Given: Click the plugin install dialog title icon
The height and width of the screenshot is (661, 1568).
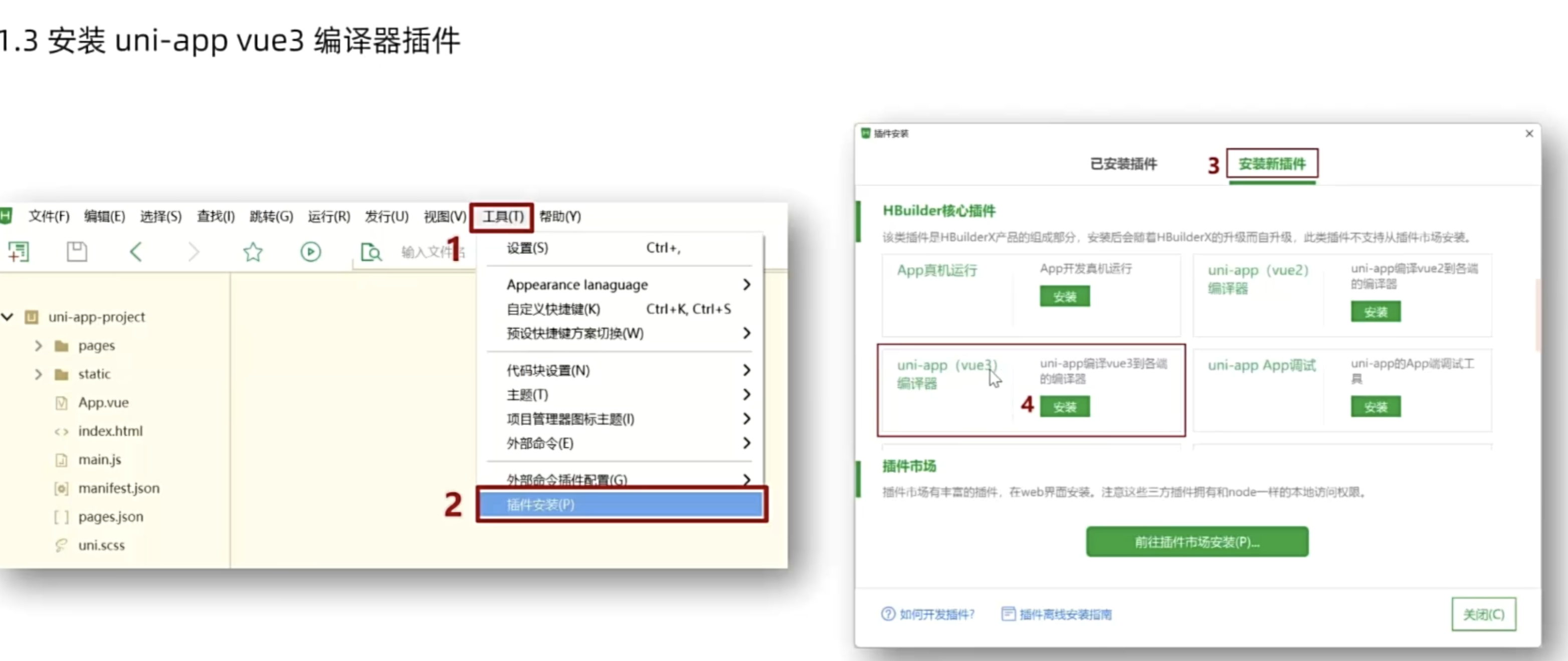Looking at the screenshot, I should (x=866, y=133).
